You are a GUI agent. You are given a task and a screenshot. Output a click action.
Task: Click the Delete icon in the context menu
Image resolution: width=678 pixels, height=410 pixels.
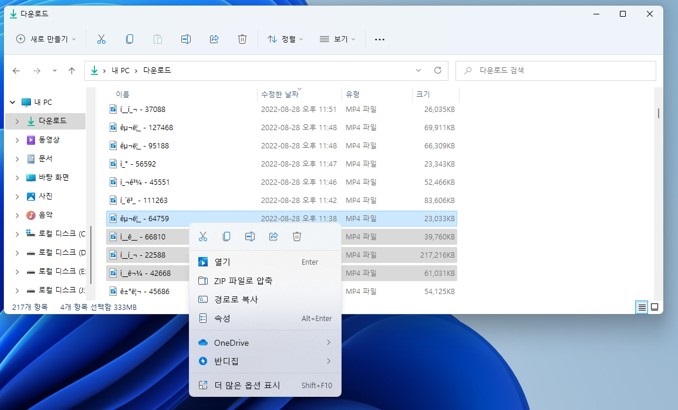tap(297, 237)
